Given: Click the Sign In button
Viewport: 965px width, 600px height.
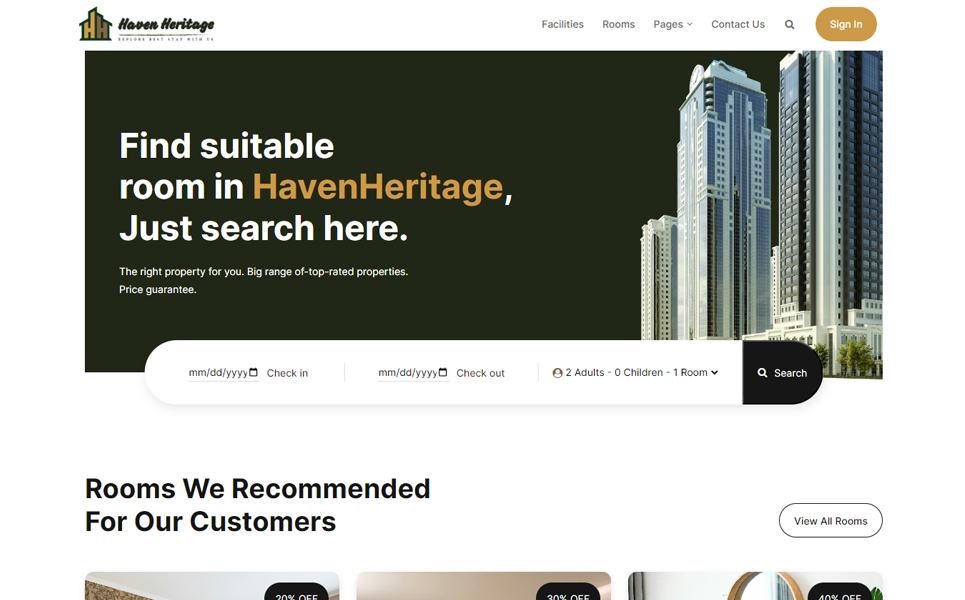Looking at the screenshot, I should point(846,25).
